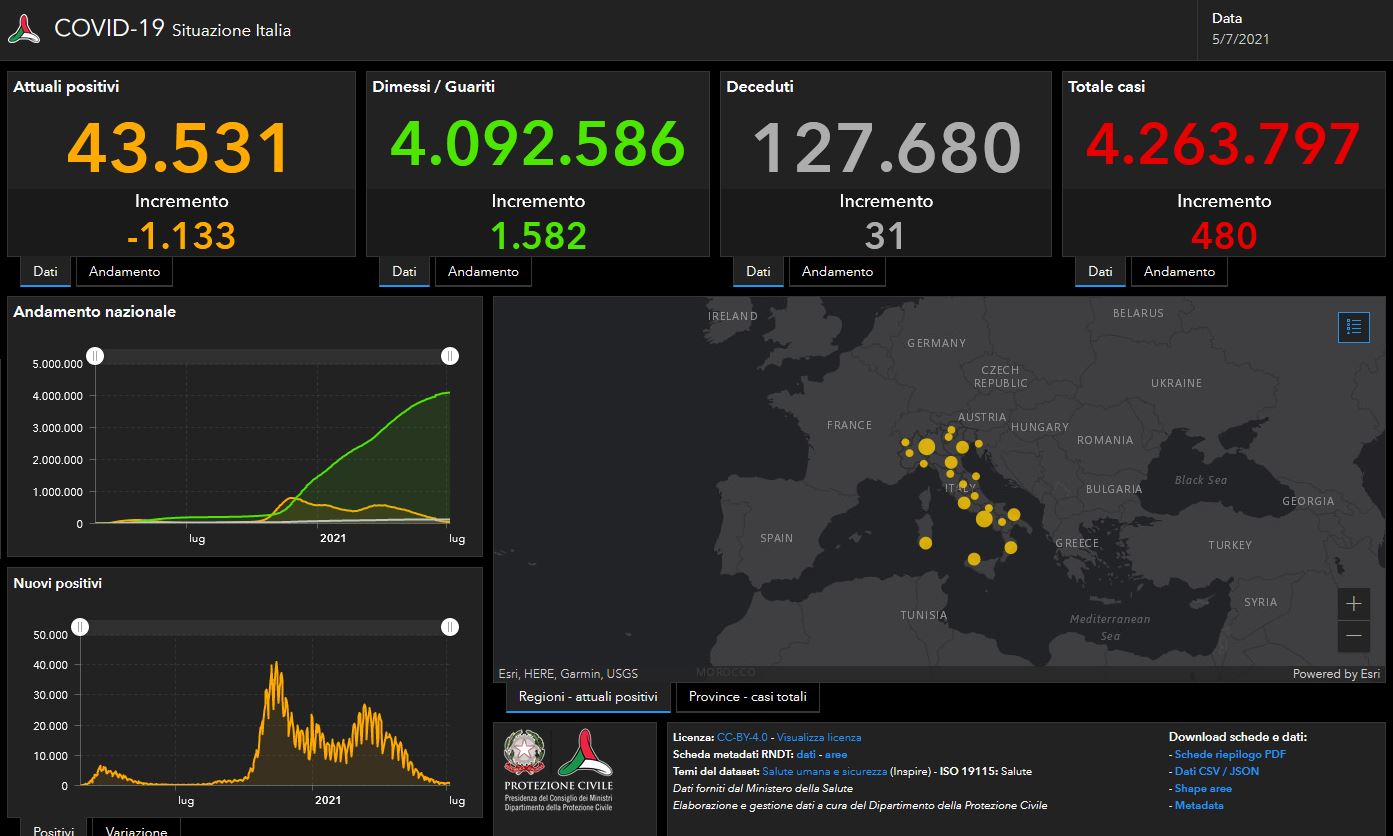Switch to Andamento tab under Attuali positivi
This screenshot has height=836, width=1393.
tap(124, 272)
